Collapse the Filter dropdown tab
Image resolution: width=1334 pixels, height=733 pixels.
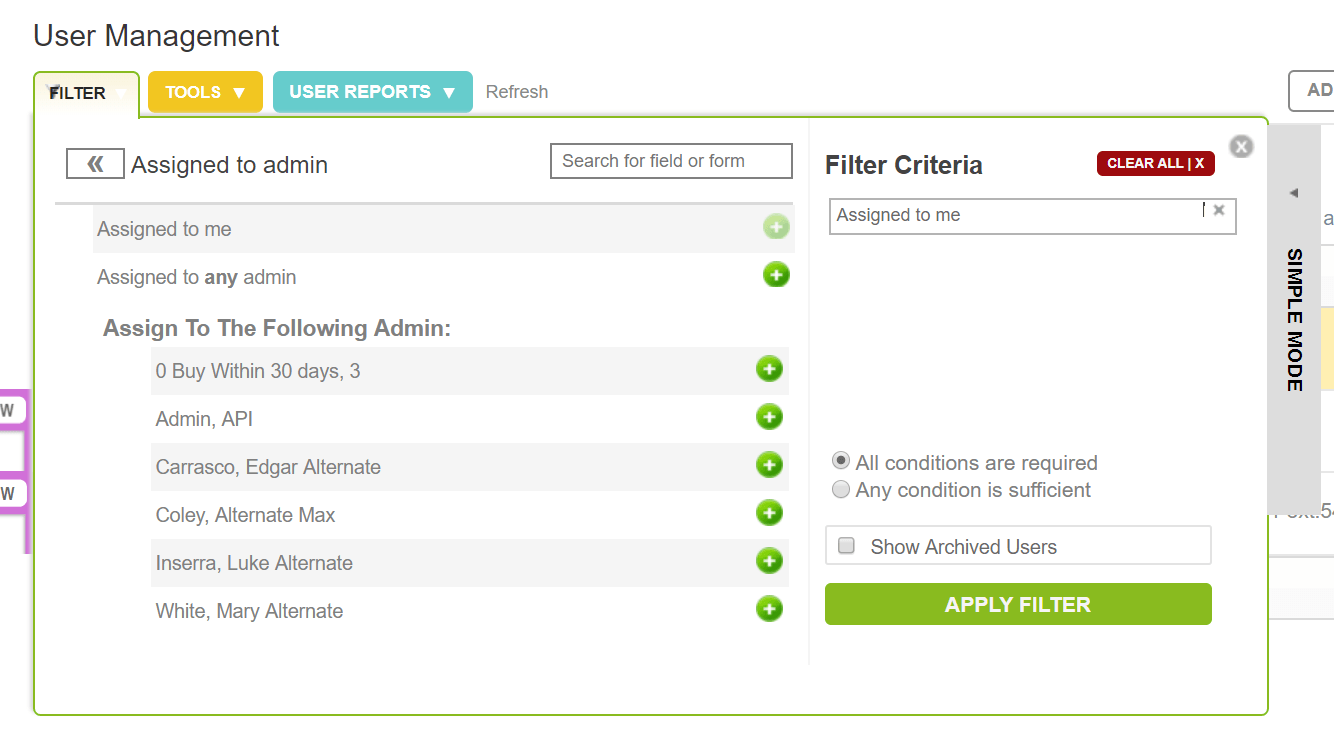pos(86,94)
